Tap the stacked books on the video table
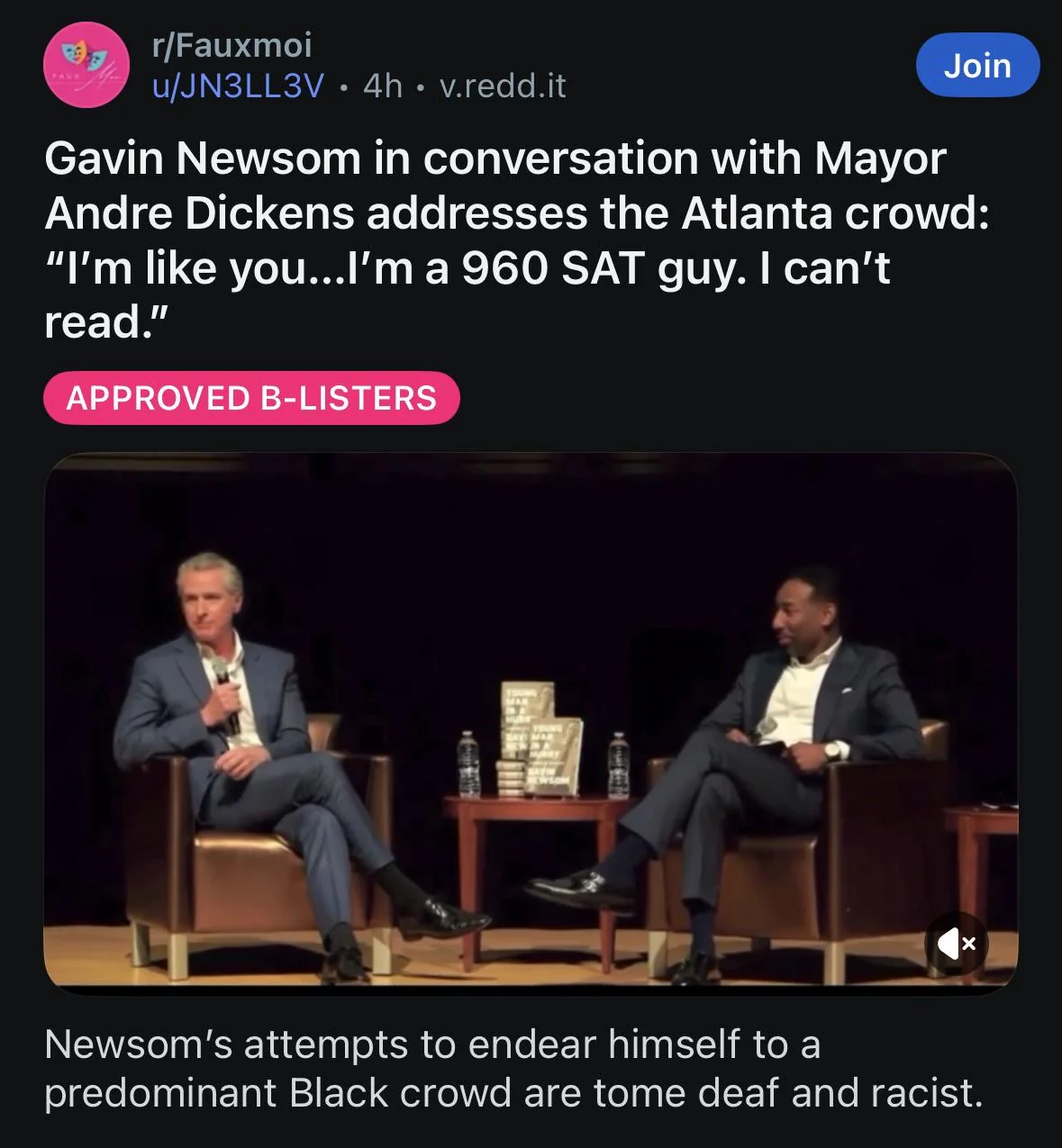The width and height of the screenshot is (1062, 1148). pyautogui.click(x=540, y=740)
